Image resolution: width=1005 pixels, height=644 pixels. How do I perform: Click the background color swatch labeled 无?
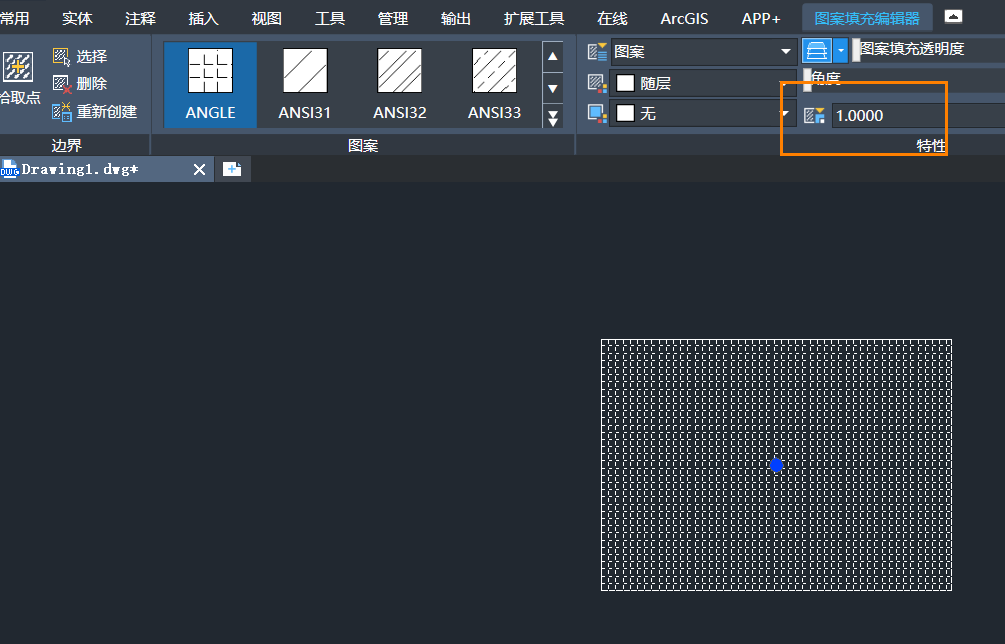[x=626, y=114]
